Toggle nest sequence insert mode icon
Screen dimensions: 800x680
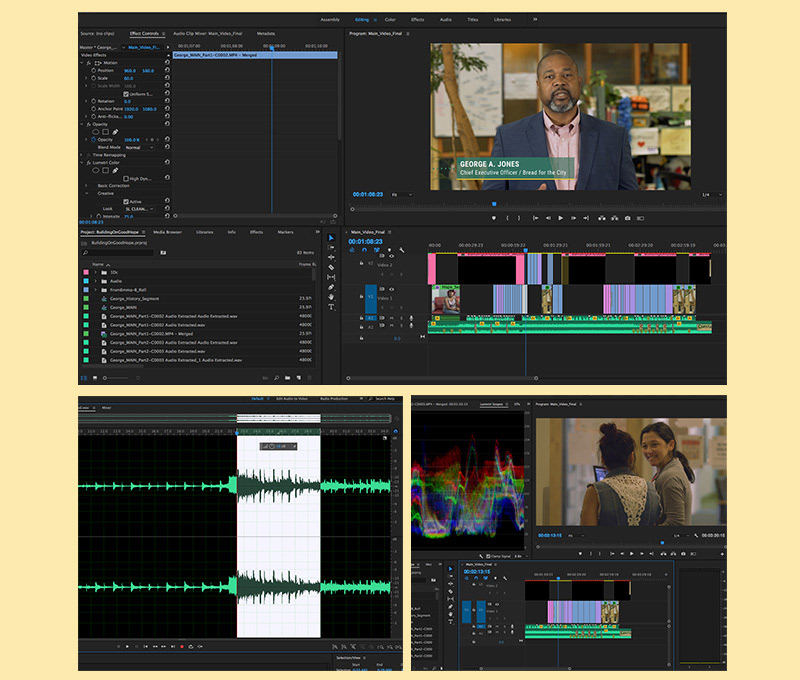click(x=352, y=250)
